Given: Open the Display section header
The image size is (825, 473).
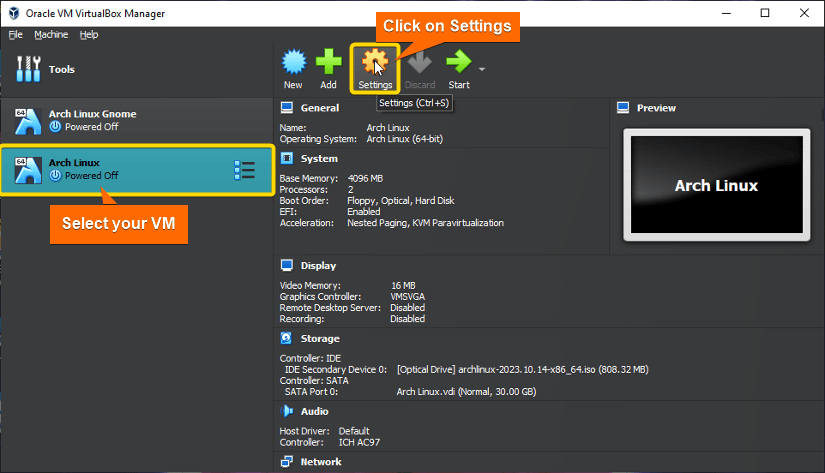Looking at the screenshot, I should pyautogui.click(x=318, y=266).
